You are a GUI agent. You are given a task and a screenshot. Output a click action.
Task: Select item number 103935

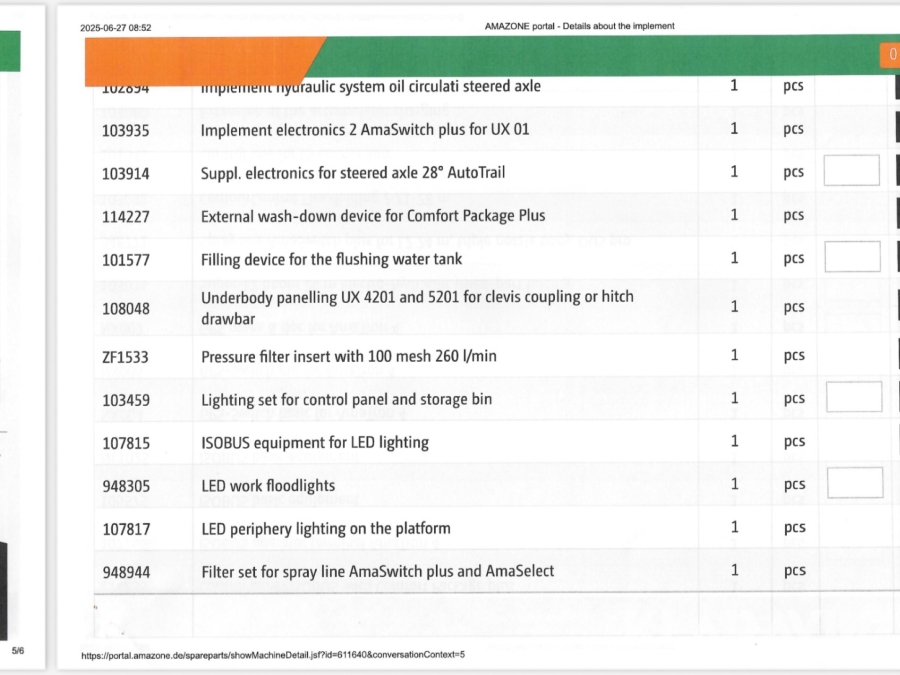pos(125,130)
